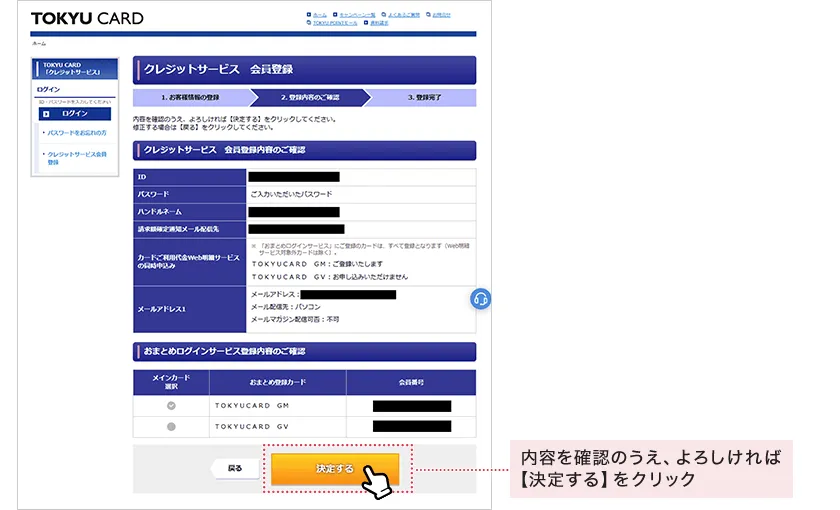Click the text TOKYUCARD GM：ご登録いたします
Viewport: 840px width, 510px height.
317,264
